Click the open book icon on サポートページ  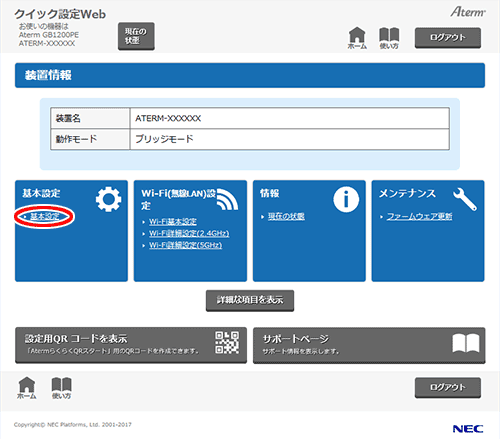pos(466,343)
